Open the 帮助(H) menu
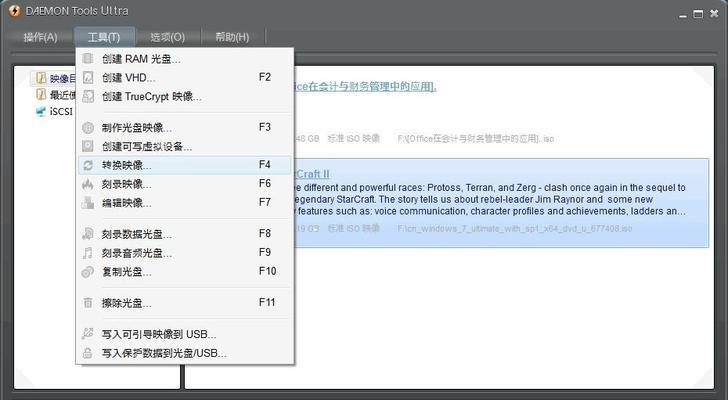The width and height of the screenshot is (728, 400). coord(232,37)
